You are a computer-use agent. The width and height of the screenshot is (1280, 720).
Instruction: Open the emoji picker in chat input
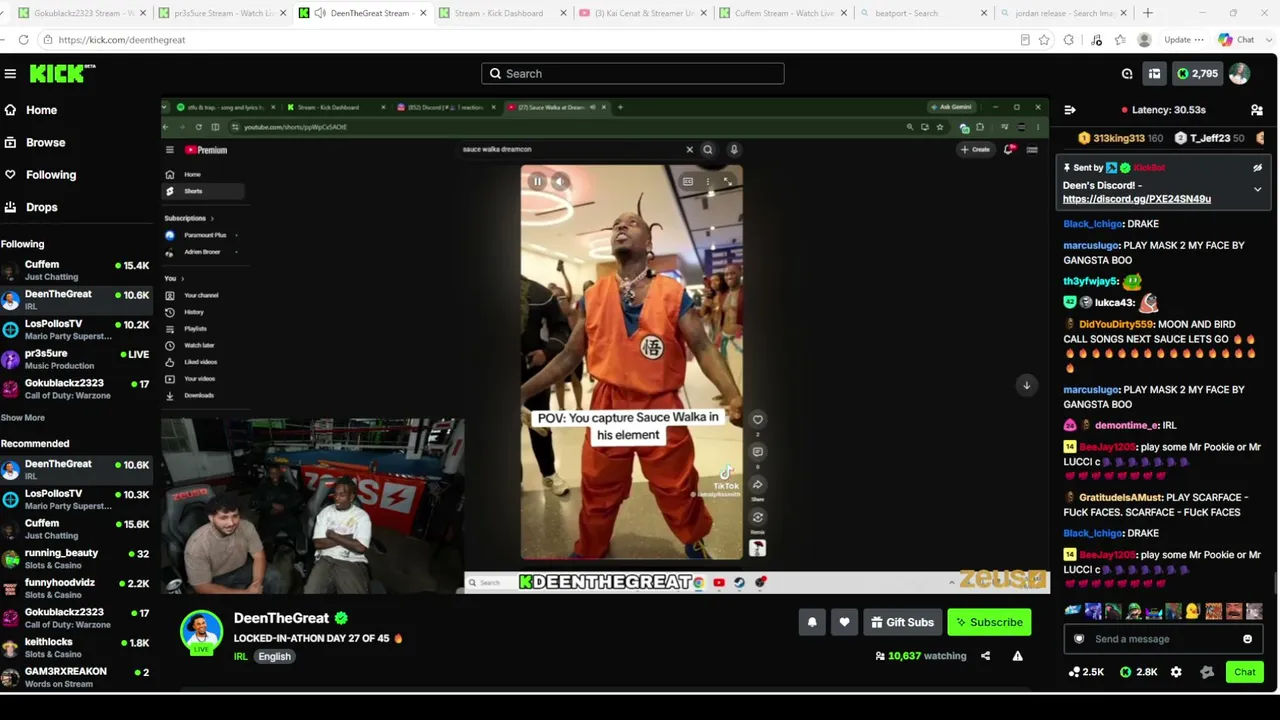click(1247, 639)
